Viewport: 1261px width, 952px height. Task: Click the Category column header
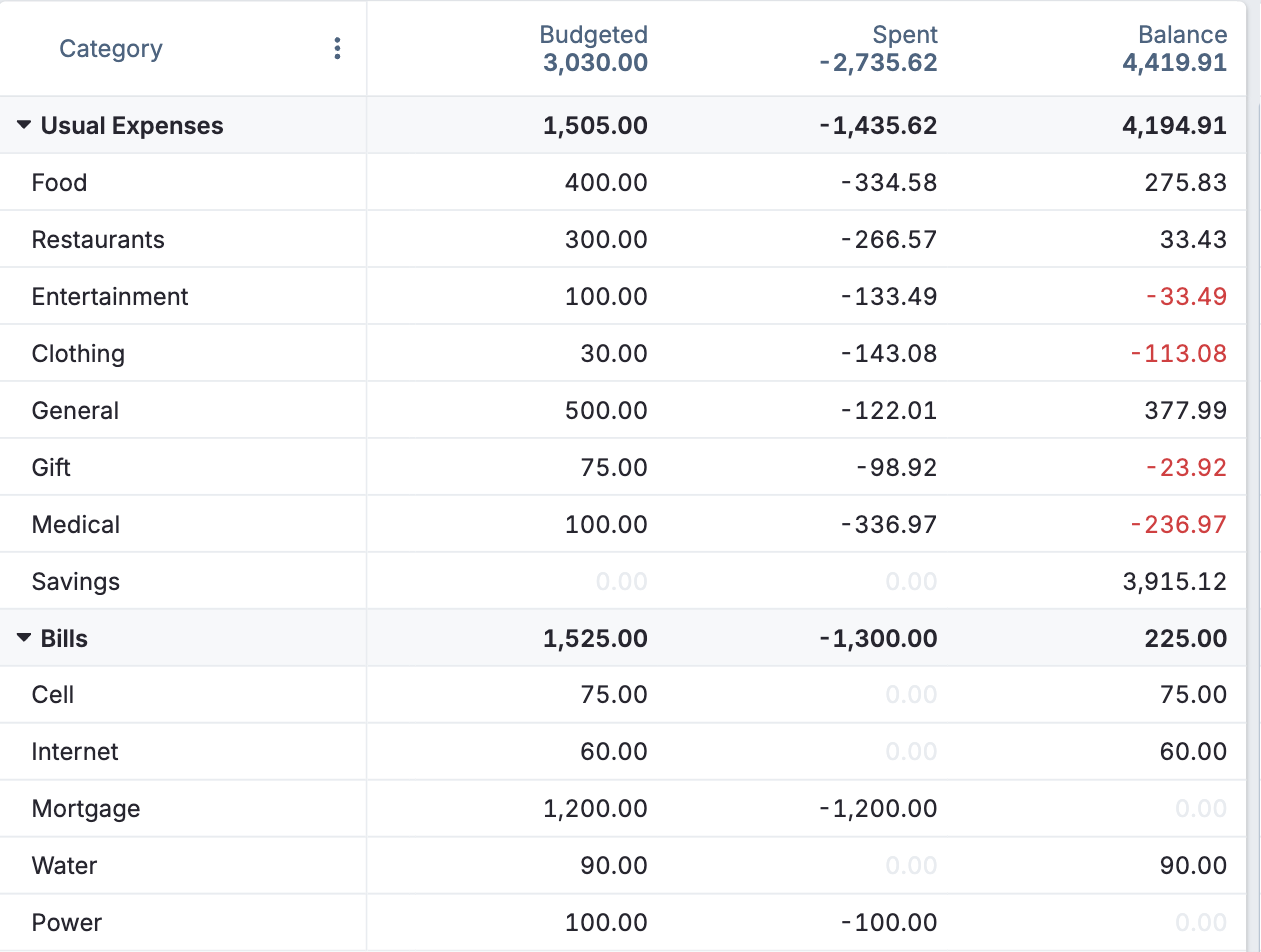click(x=111, y=48)
